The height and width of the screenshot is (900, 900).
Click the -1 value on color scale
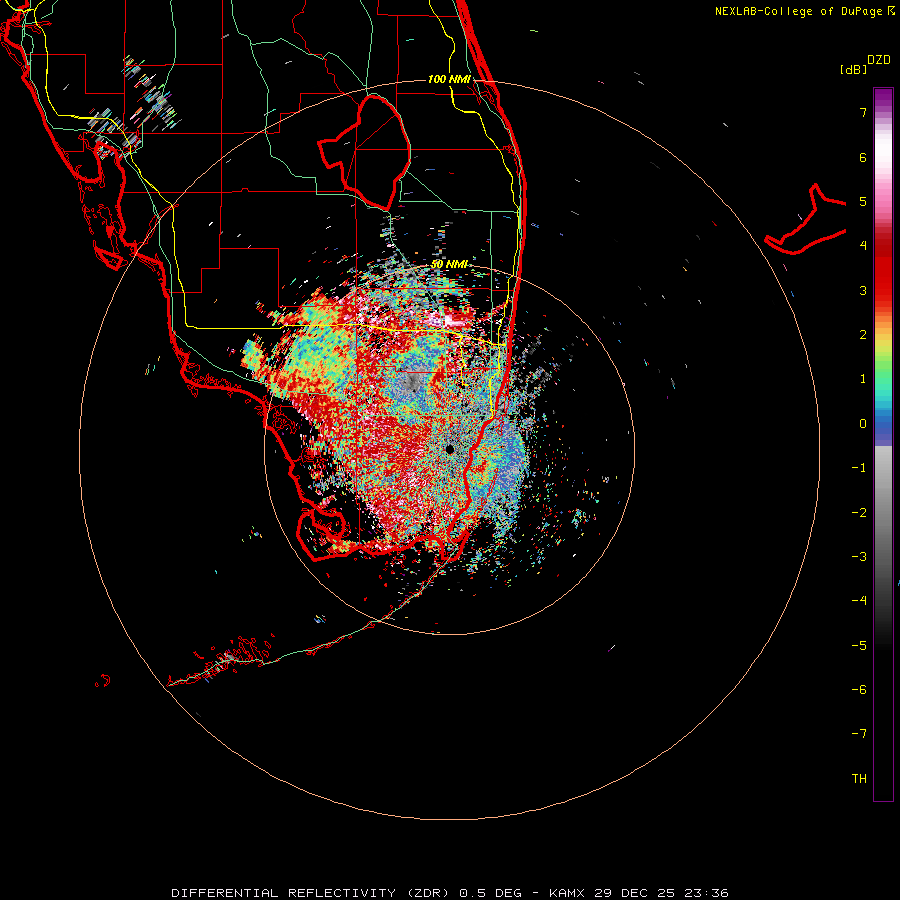[859, 468]
